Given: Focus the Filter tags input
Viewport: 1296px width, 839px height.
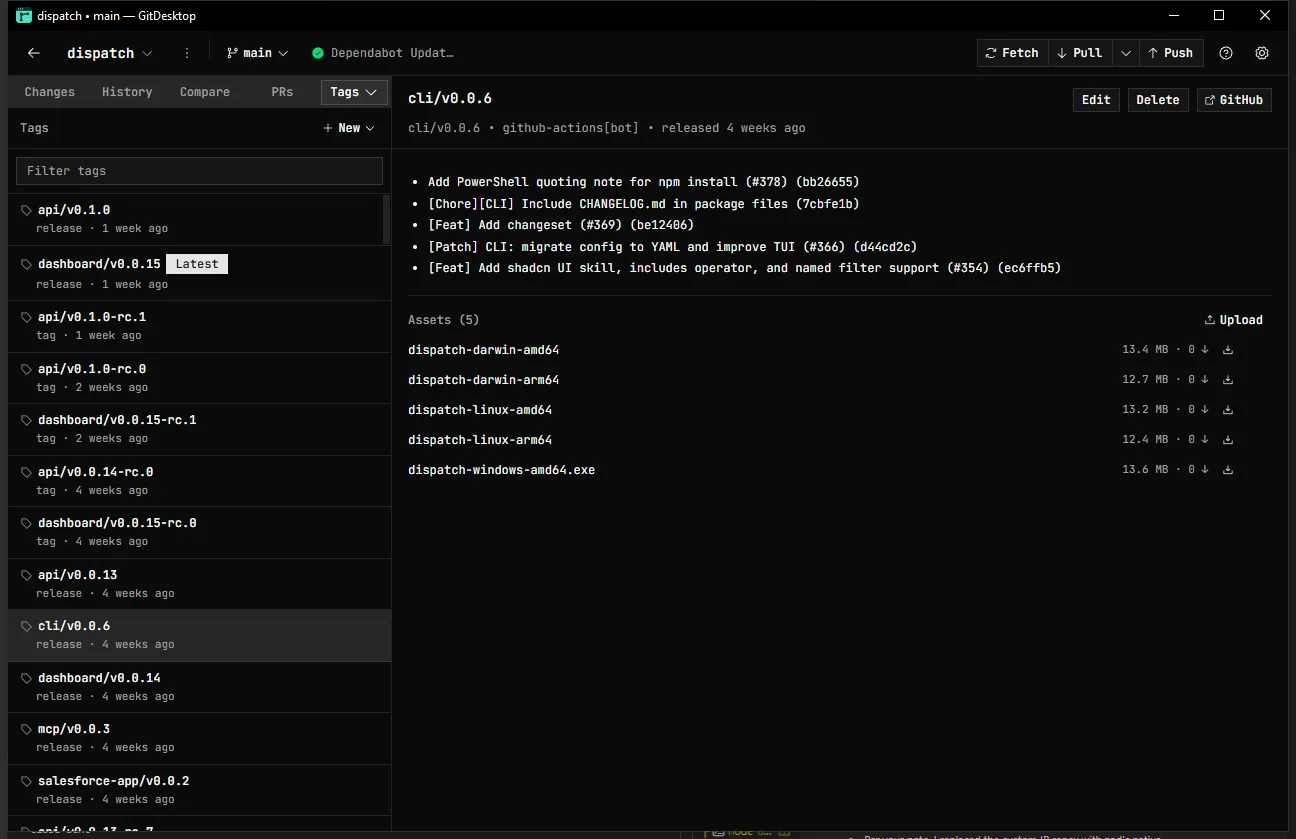Looking at the screenshot, I should pos(199,171).
